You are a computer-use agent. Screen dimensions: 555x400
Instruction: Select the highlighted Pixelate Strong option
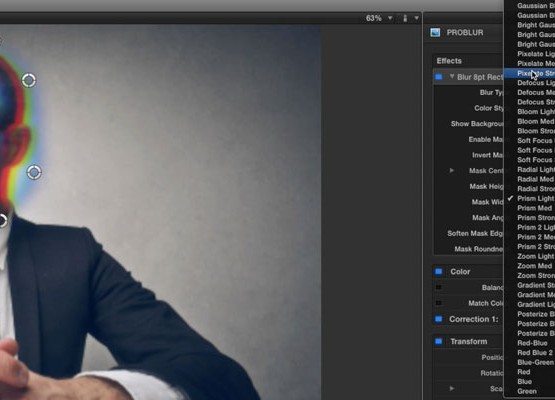(x=530, y=73)
